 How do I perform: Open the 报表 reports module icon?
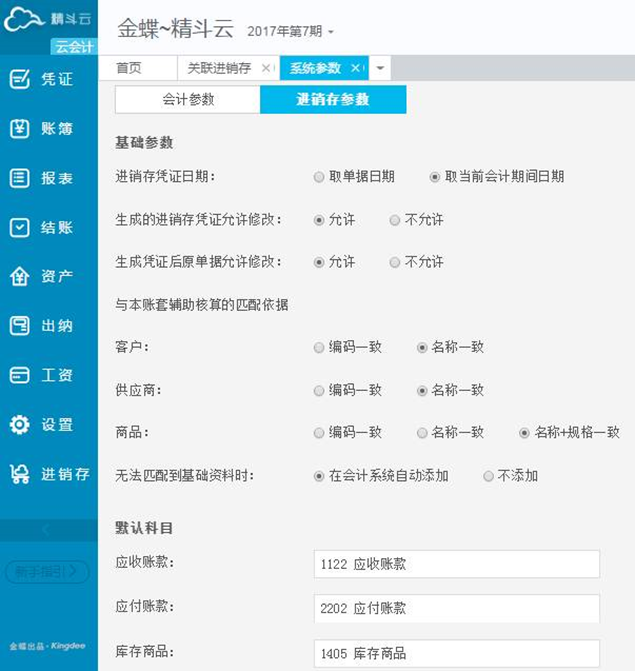pyautogui.click(x=20, y=178)
